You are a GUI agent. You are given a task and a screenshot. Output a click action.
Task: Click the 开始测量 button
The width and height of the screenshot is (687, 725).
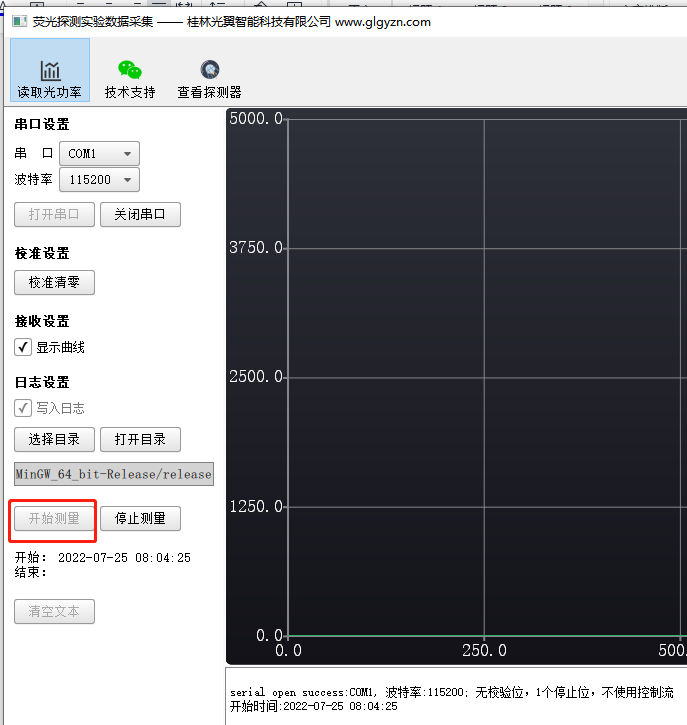point(54,518)
